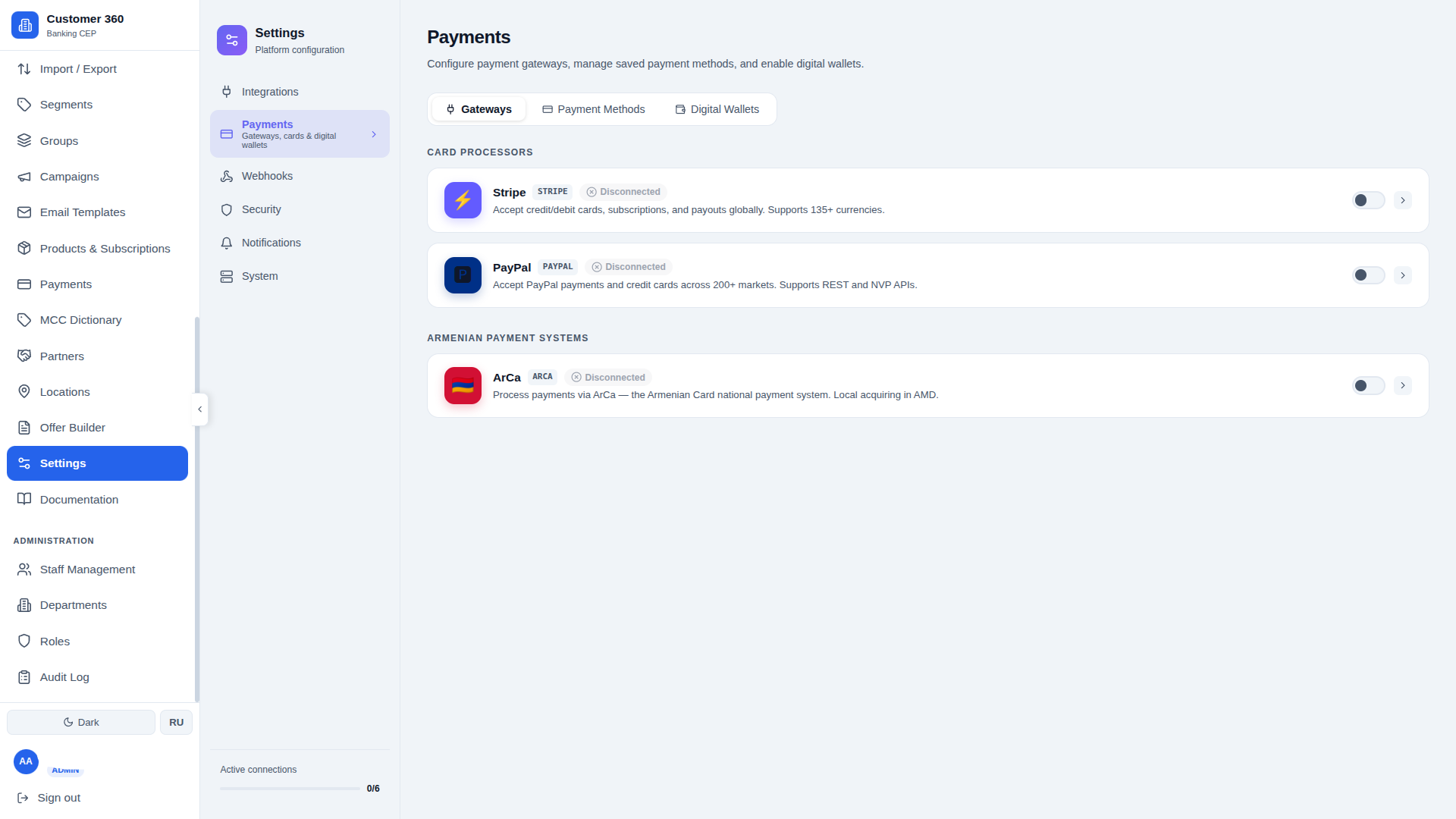The width and height of the screenshot is (1456, 819).
Task: Open Security settings section
Action: pyautogui.click(x=300, y=209)
